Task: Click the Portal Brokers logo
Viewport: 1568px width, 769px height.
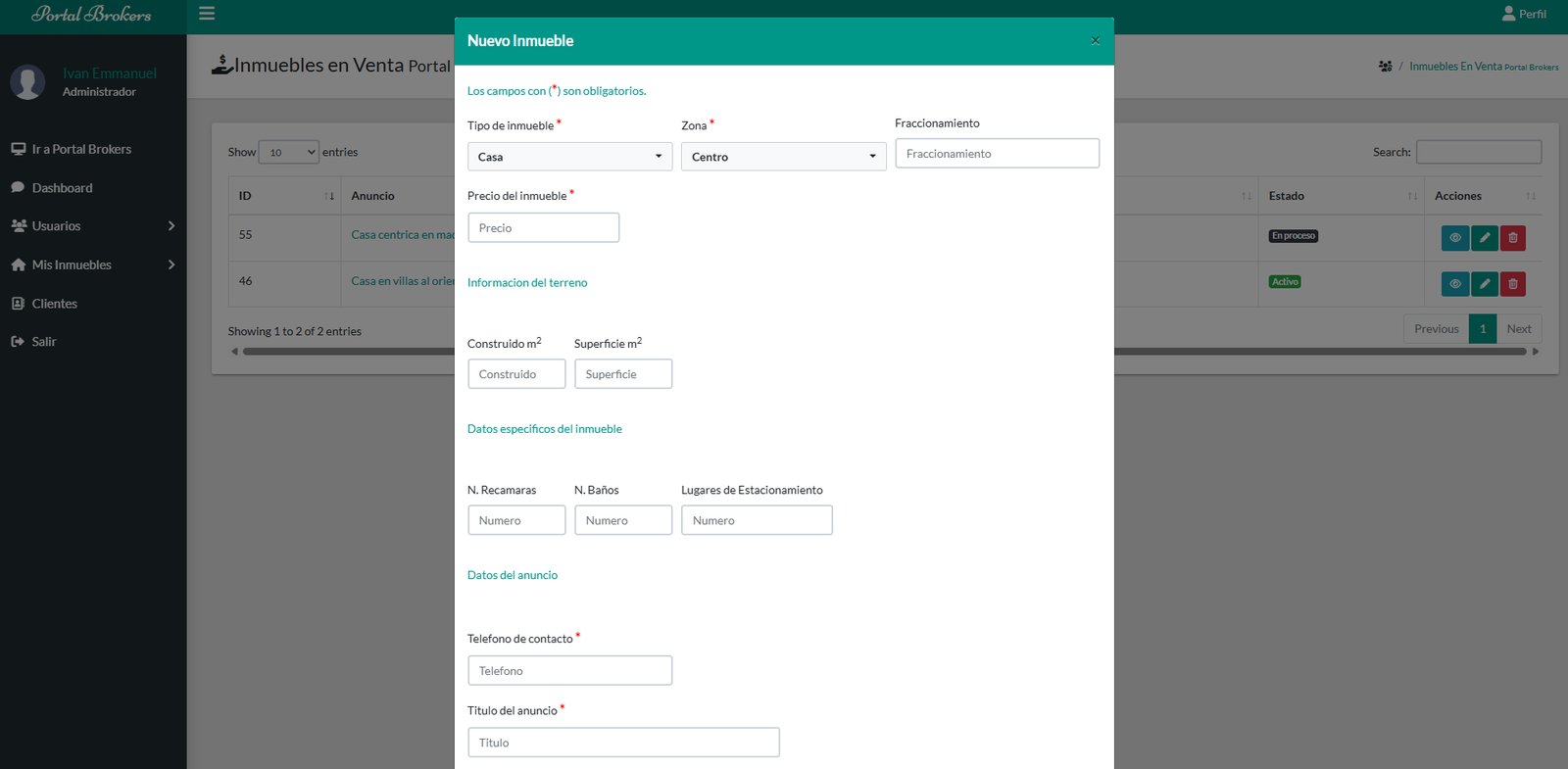Action: click(91, 14)
